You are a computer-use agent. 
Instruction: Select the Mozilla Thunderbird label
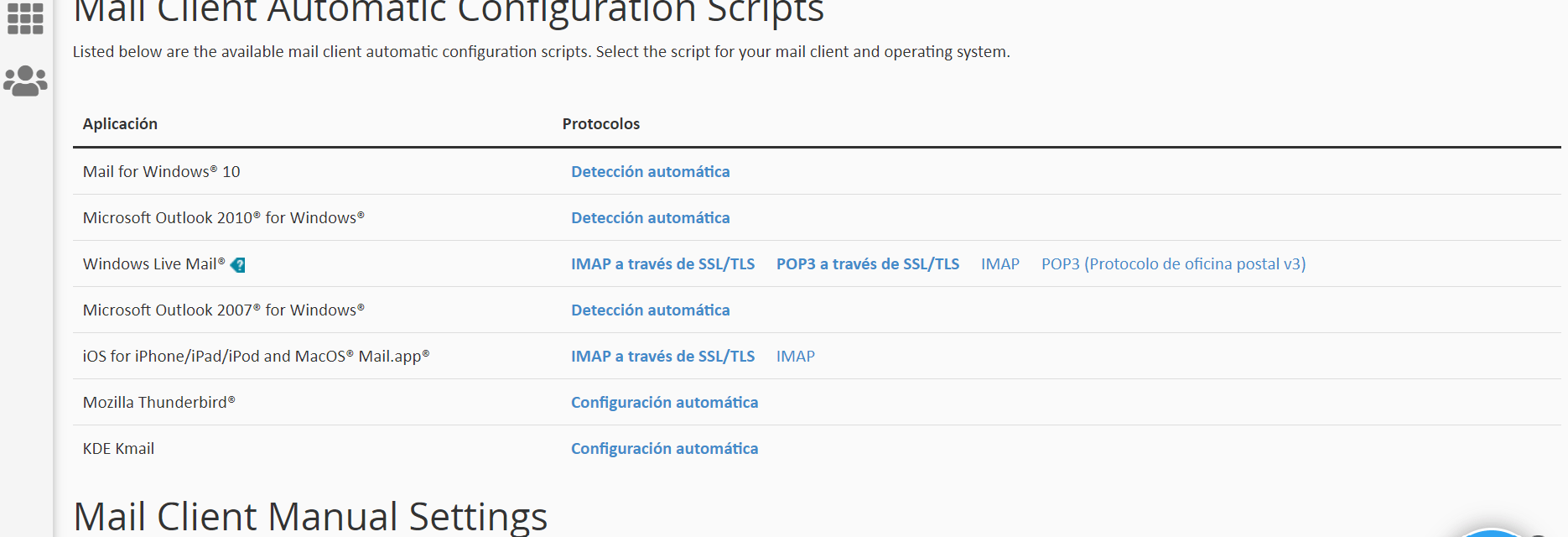[158, 402]
